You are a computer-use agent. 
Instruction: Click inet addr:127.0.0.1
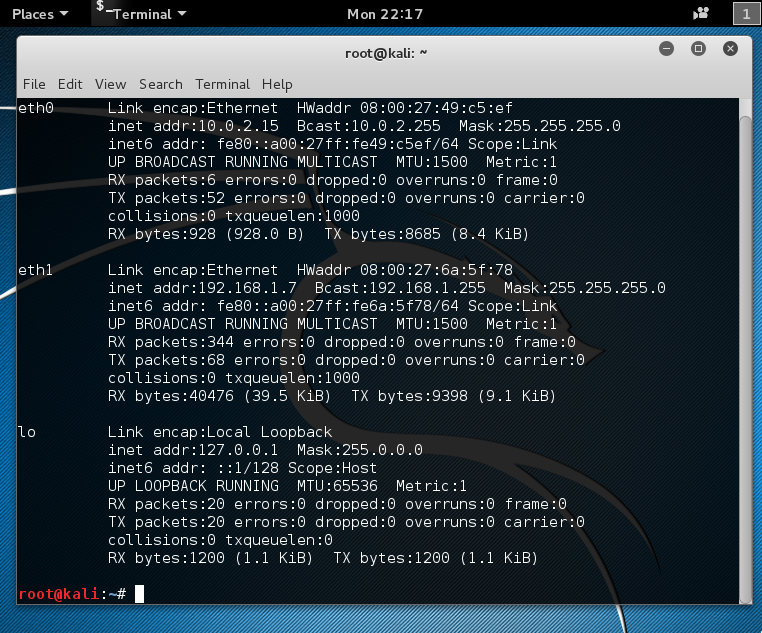coord(193,449)
